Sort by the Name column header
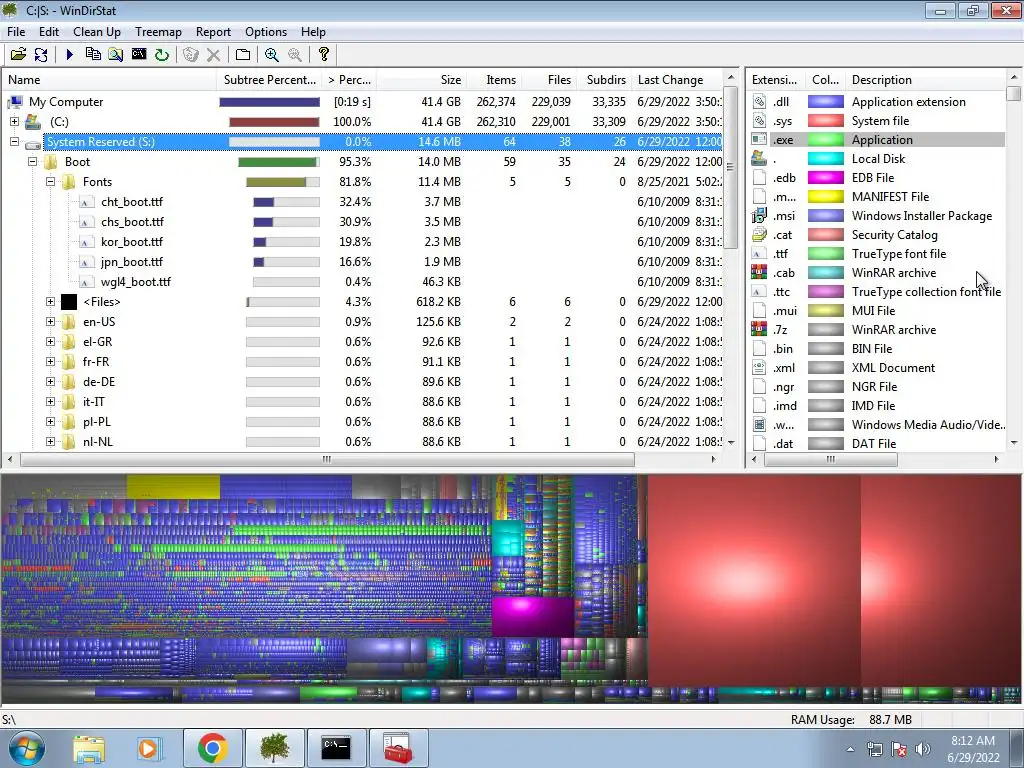 [x=110, y=80]
